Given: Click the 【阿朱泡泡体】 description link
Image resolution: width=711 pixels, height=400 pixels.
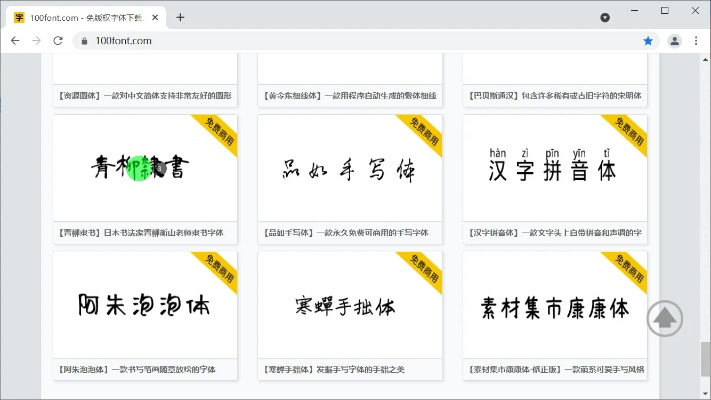Looking at the screenshot, I should (137, 370).
